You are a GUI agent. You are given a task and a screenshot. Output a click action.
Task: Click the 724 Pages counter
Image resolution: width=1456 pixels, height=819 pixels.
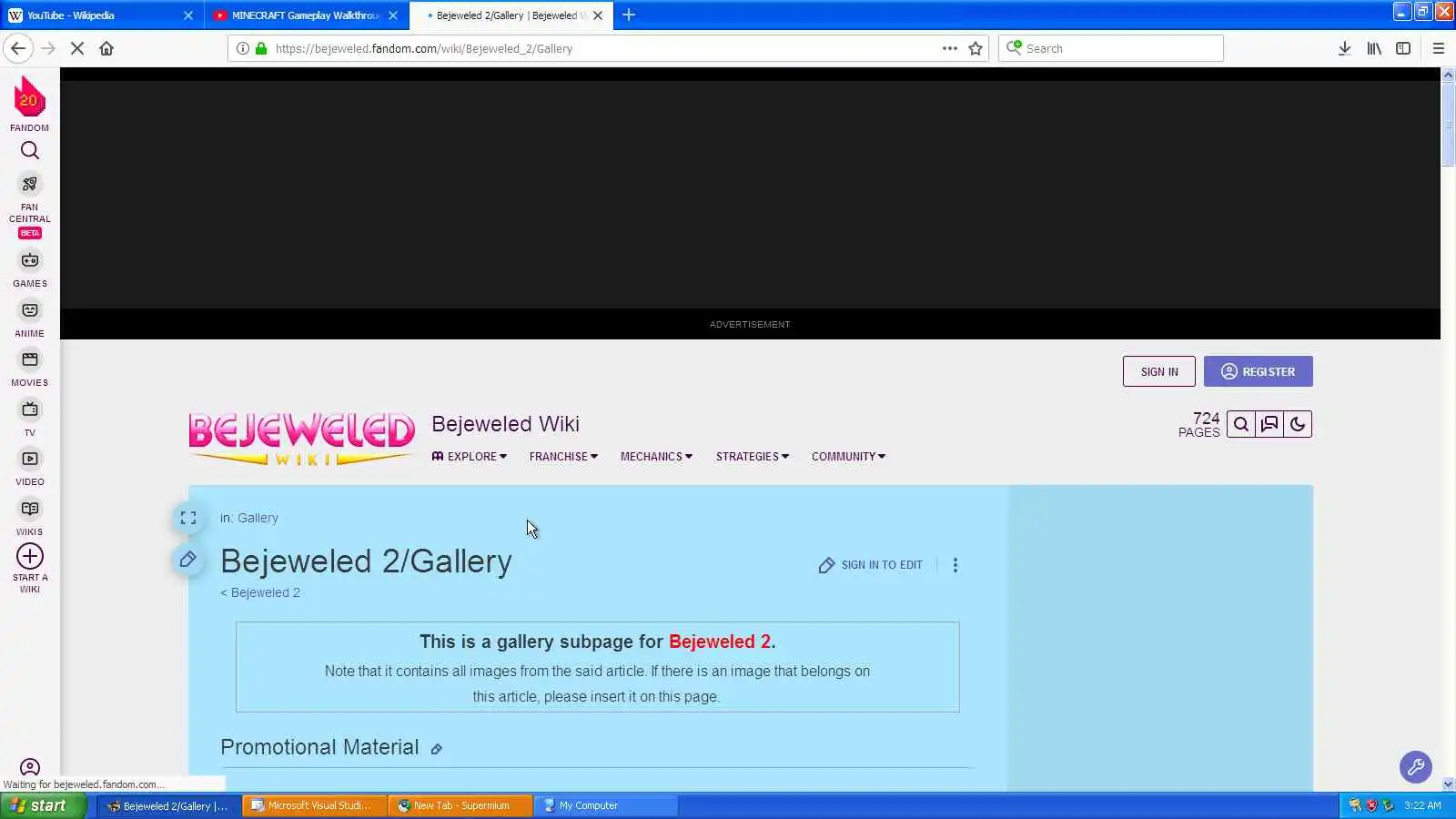click(x=1198, y=425)
